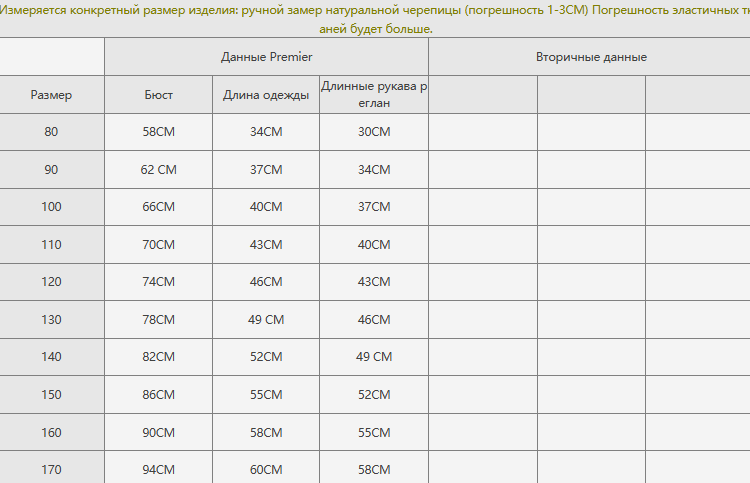Click the size 170 bust value 94CM
This screenshot has width=750, height=483.
click(x=158, y=469)
